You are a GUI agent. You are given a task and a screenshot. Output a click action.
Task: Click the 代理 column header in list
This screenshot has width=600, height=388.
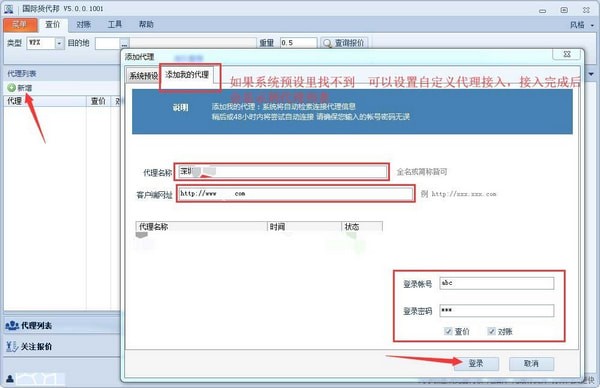pos(45,101)
